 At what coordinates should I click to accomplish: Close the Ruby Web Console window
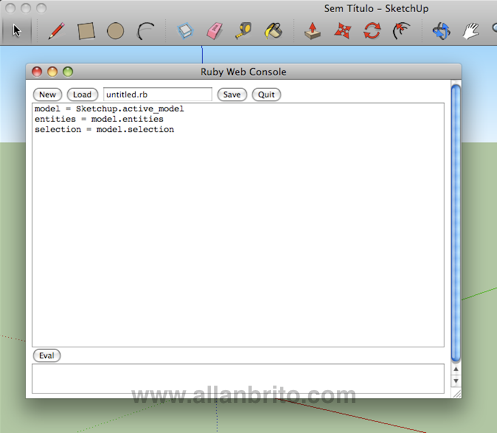pos(37,72)
